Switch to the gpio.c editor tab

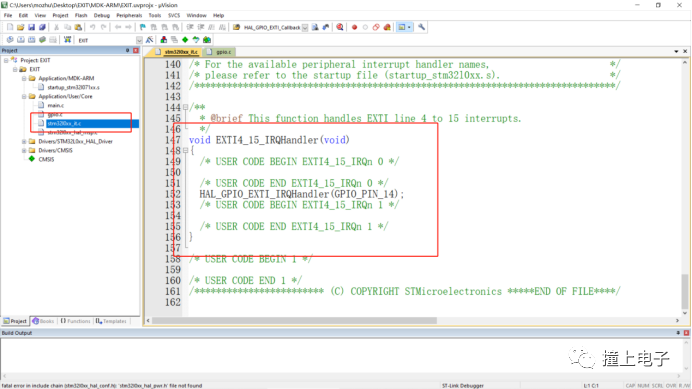220,52
